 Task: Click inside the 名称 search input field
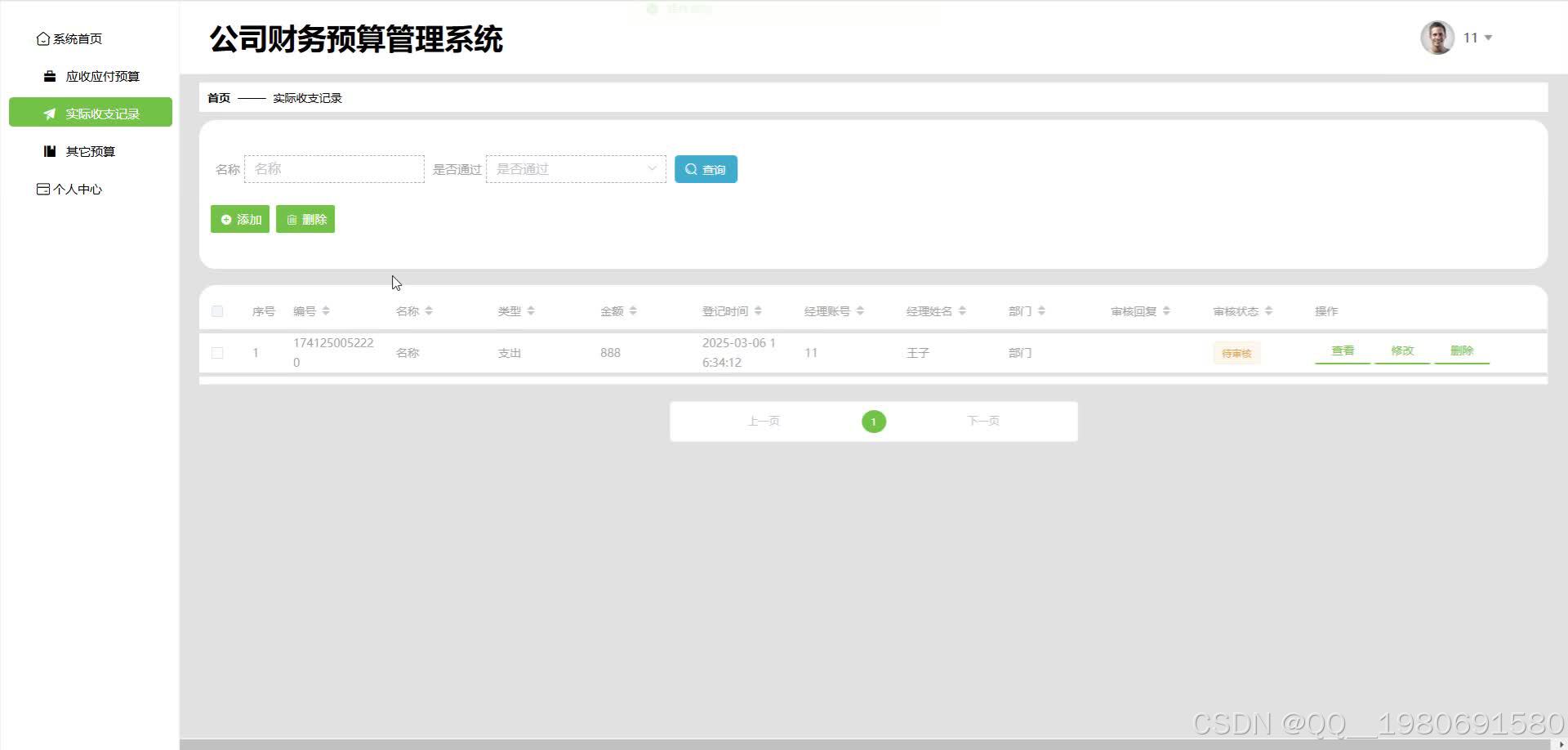tap(334, 168)
